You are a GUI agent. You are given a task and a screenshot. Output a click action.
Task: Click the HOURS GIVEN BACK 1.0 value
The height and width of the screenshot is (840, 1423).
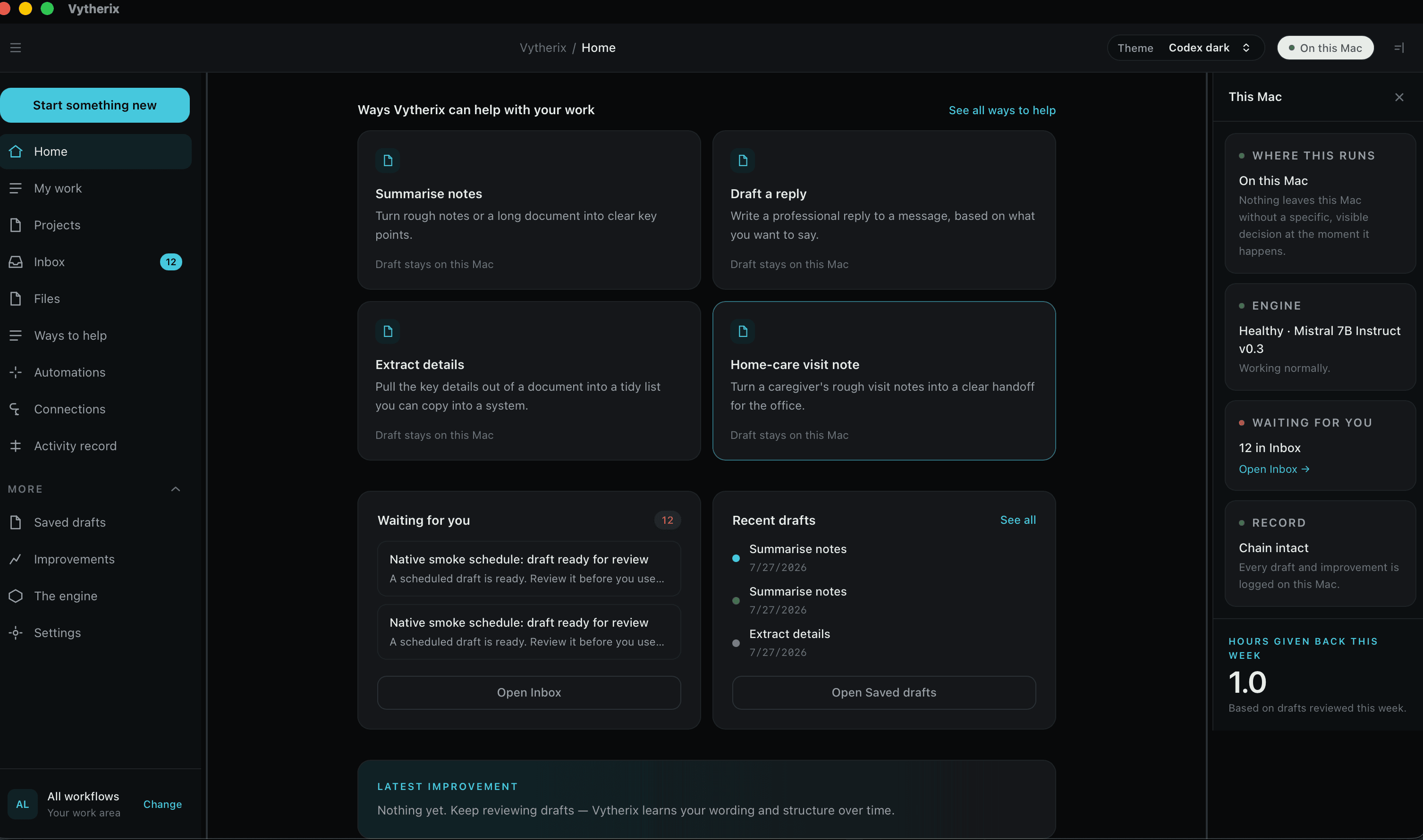[1247, 683]
